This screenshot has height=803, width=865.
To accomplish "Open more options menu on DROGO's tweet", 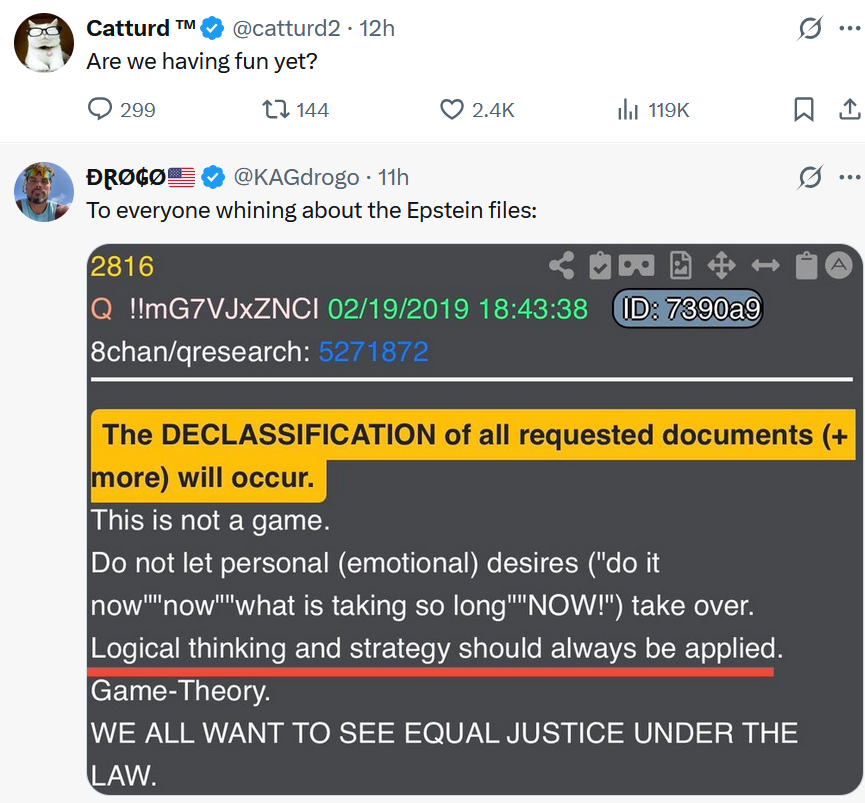I will [850, 177].
